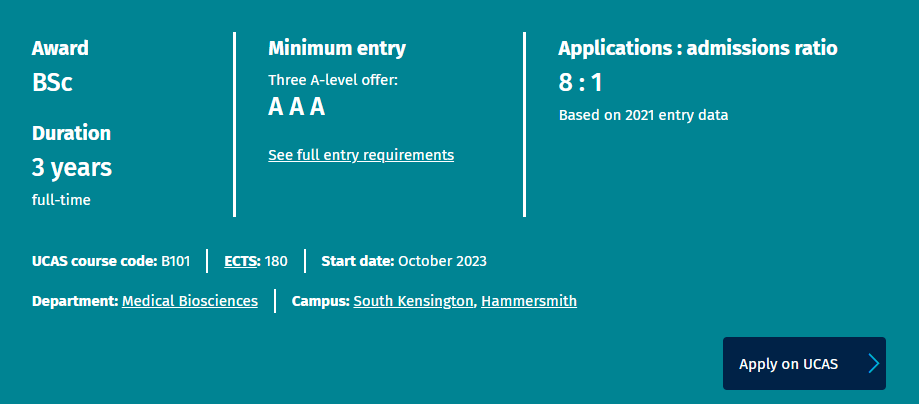This screenshot has width=919, height=404.
Task: Open the ECTS link
Action: point(241,261)
